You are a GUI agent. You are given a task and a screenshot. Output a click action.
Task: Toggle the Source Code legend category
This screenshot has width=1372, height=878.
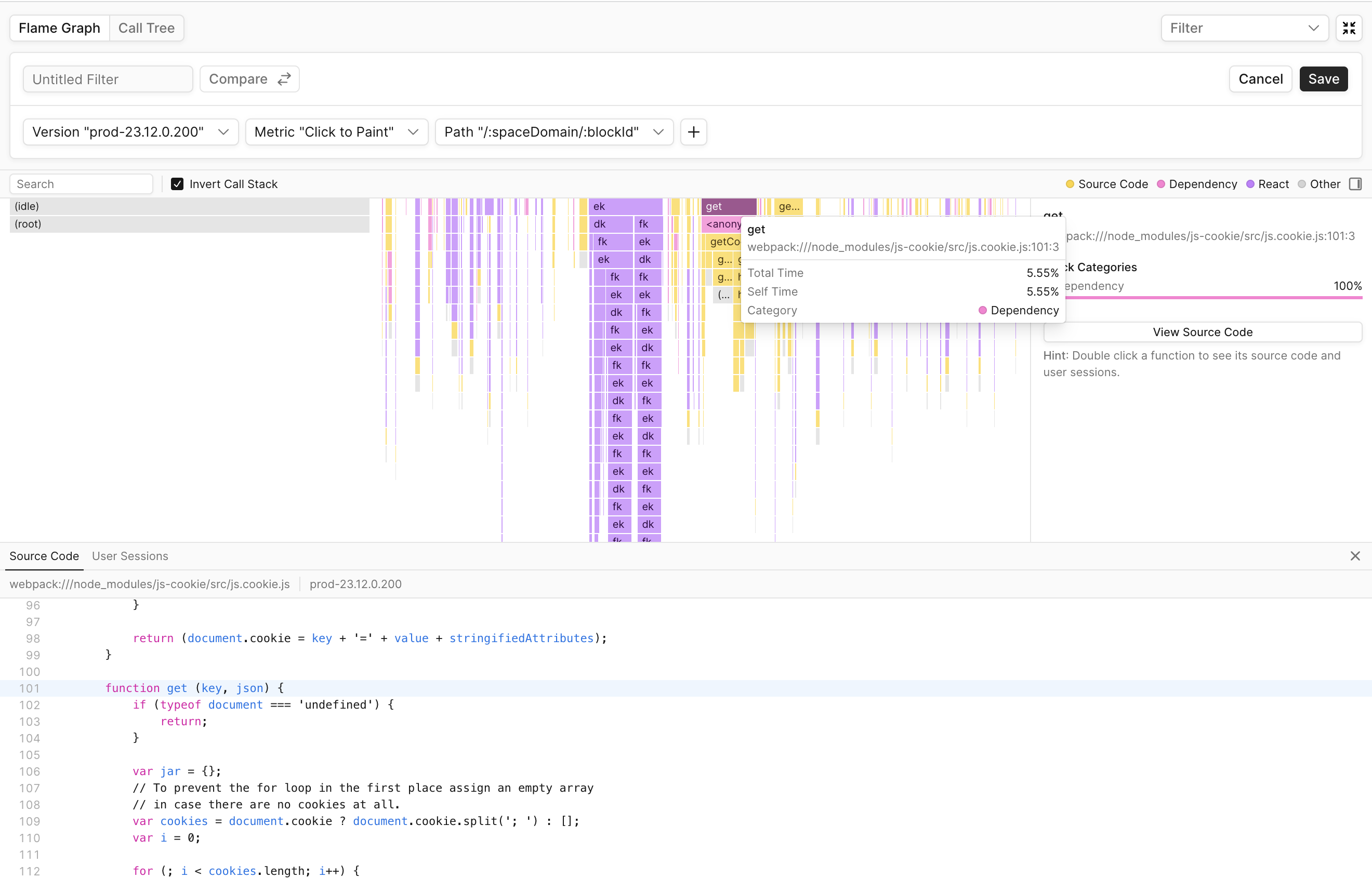click(1106, 183)
